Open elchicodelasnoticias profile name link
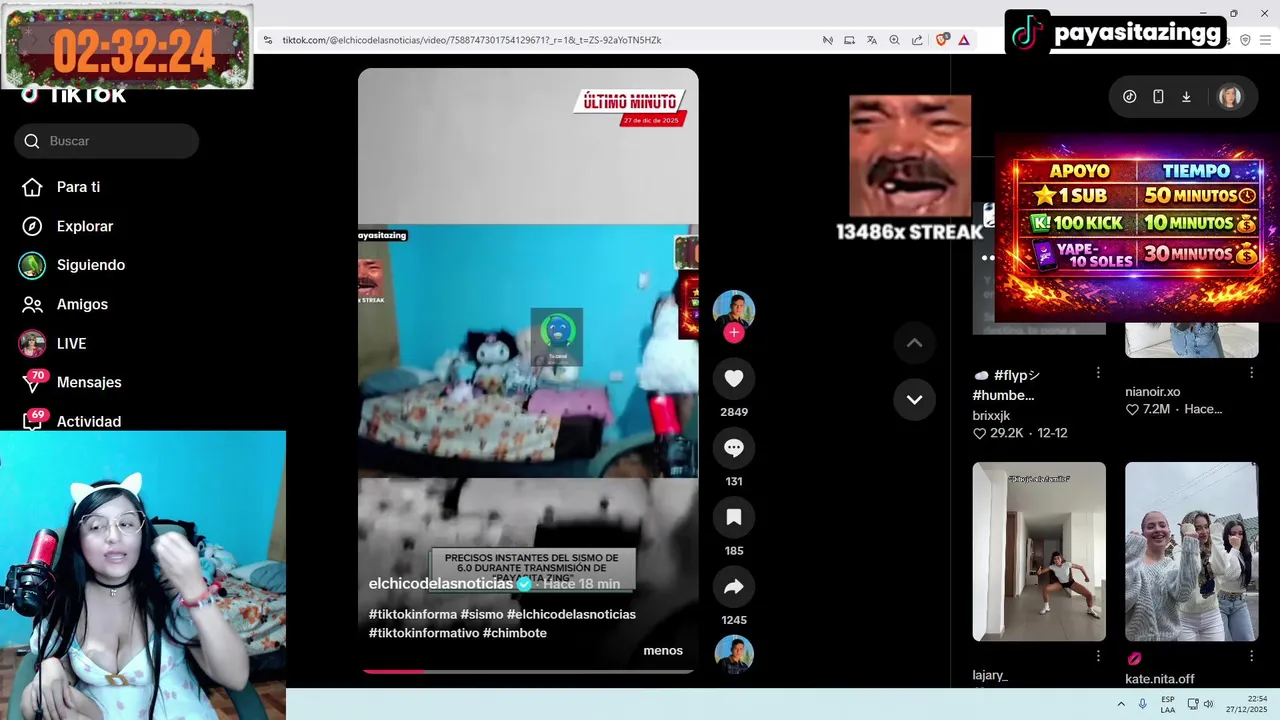Image resolution: width=1280 pixels, height=720 pixels. pyautogui.click(x=441, y=583)
